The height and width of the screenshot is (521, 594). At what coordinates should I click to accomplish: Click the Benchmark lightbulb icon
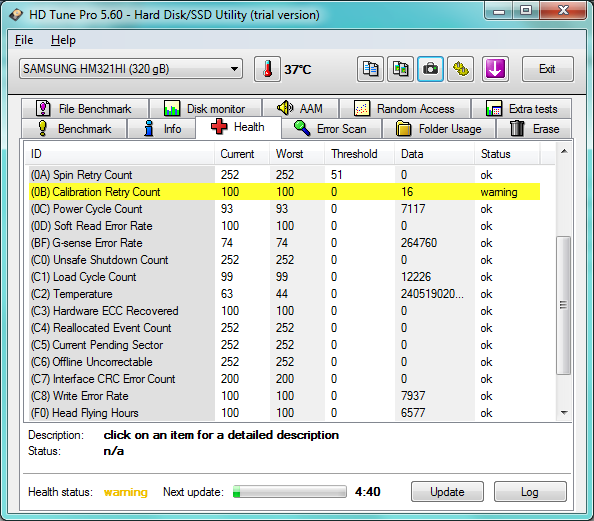click(x=43, y=128)
